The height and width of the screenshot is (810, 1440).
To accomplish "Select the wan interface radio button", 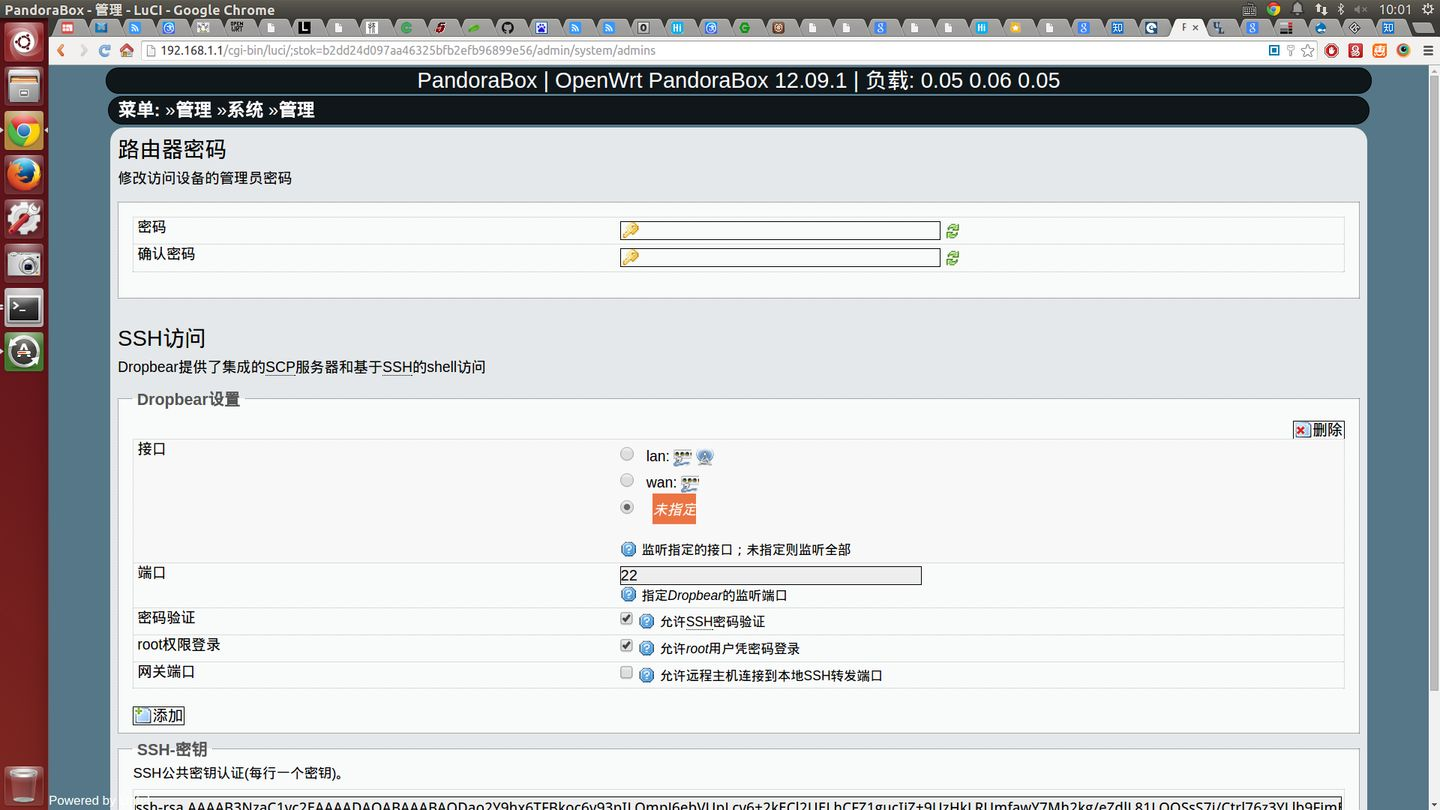I will tap(627, 481).
